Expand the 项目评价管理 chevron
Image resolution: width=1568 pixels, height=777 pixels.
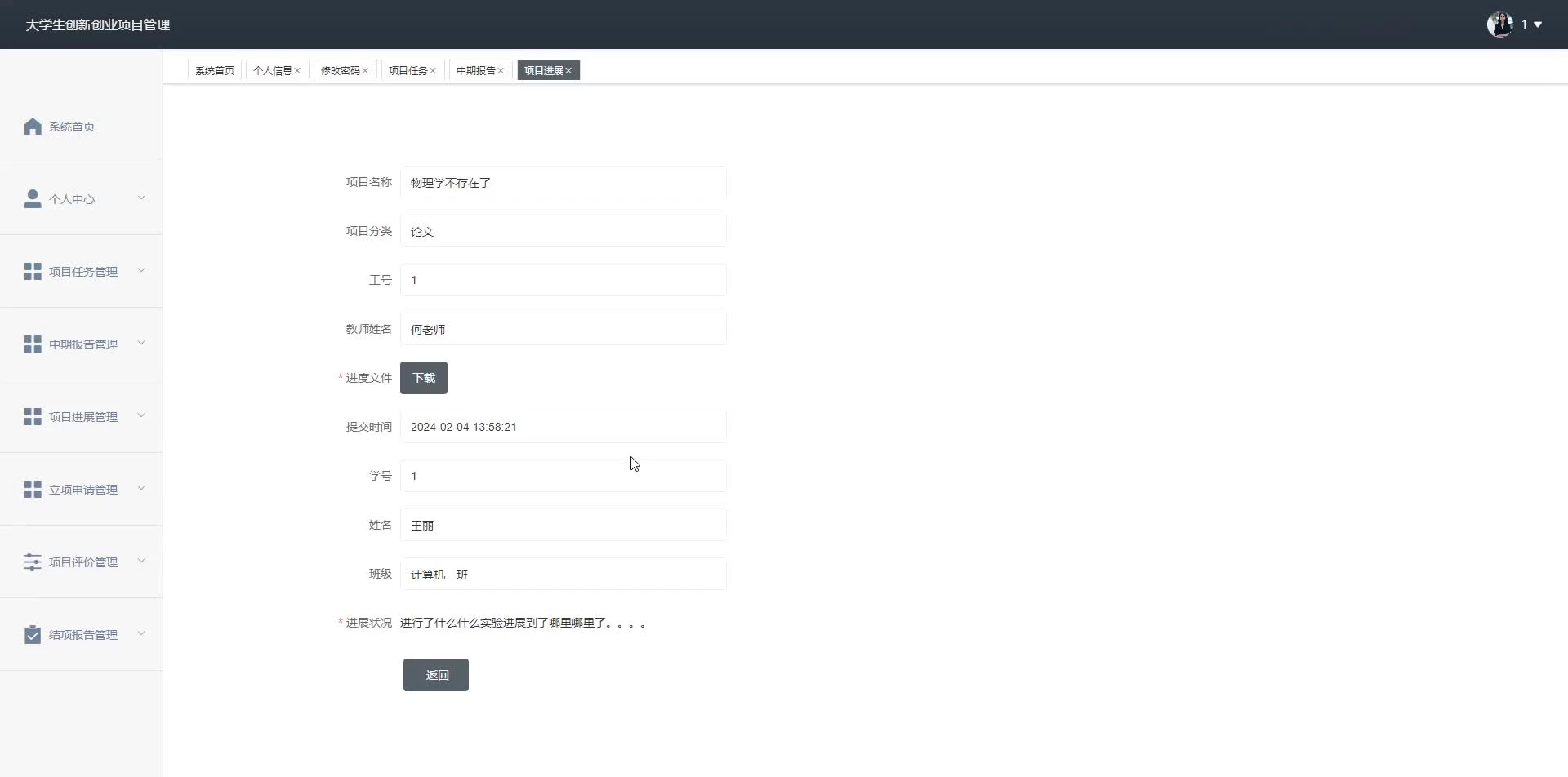tap(141, 561)
